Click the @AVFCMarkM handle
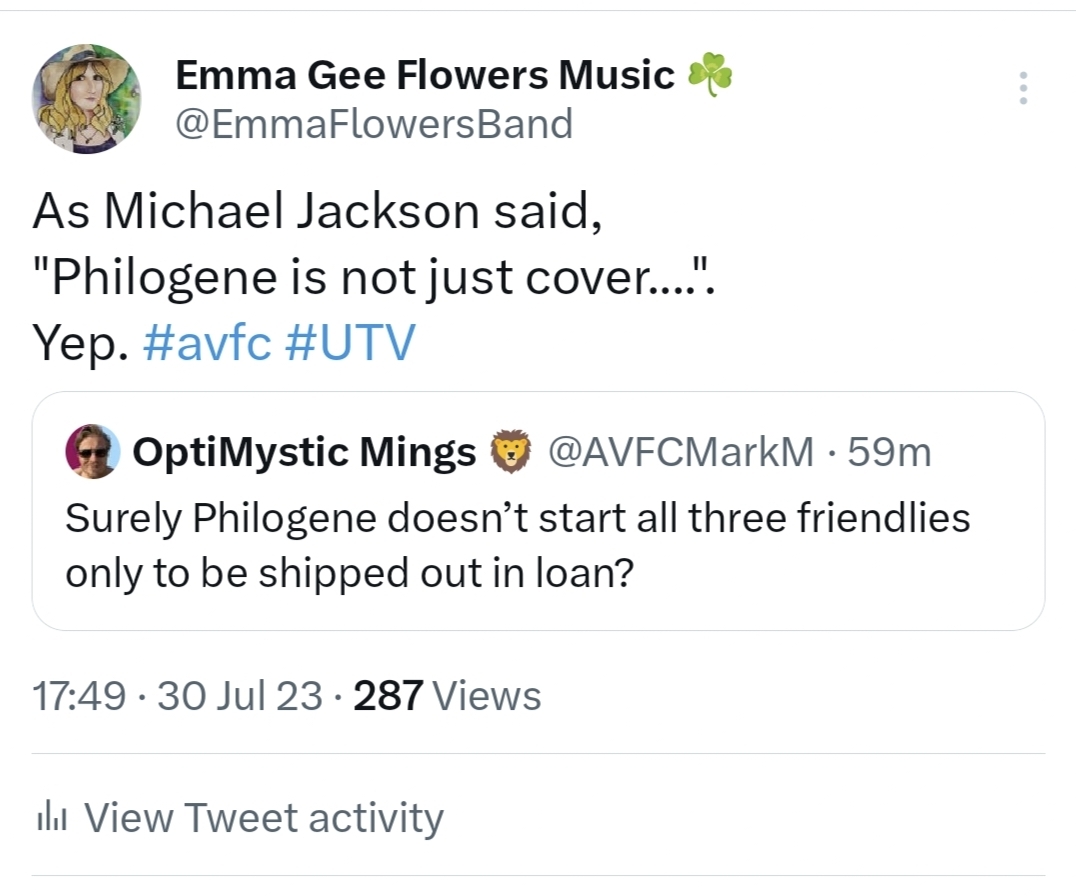 681,453
